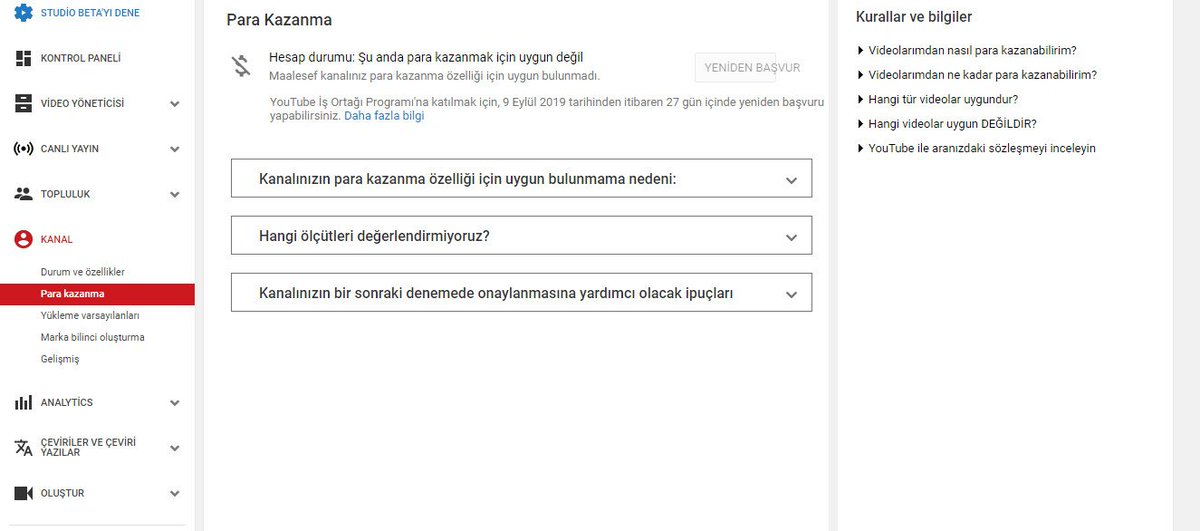The width and height of the screenshot is (1200, 531).
Task: Click the Analytics bar chart icon
Action: pyautogui.click(x=23, y=402)
